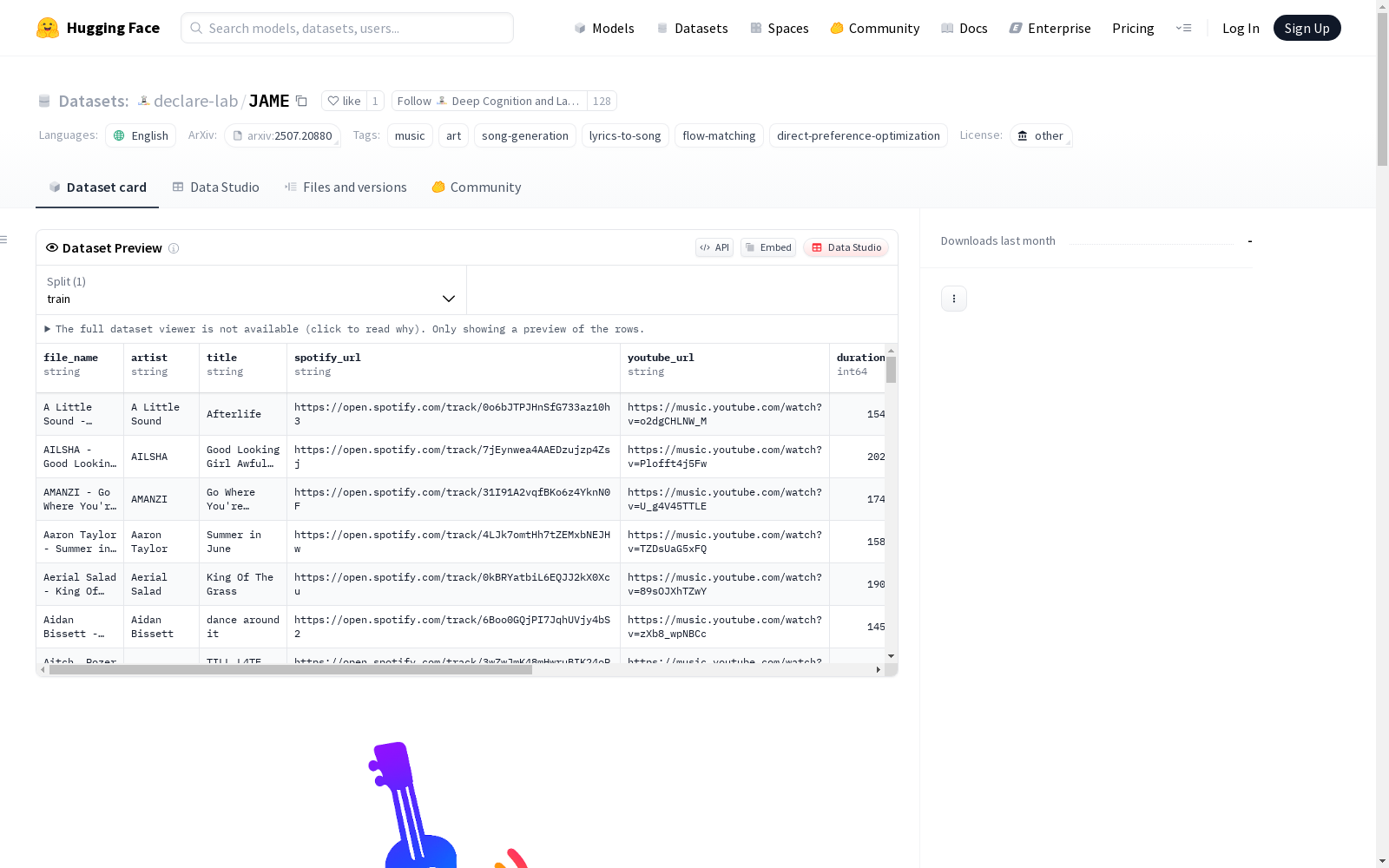The image size is (1389, 868).
Task: Click the song-generation tag
Action: point(525,135)
